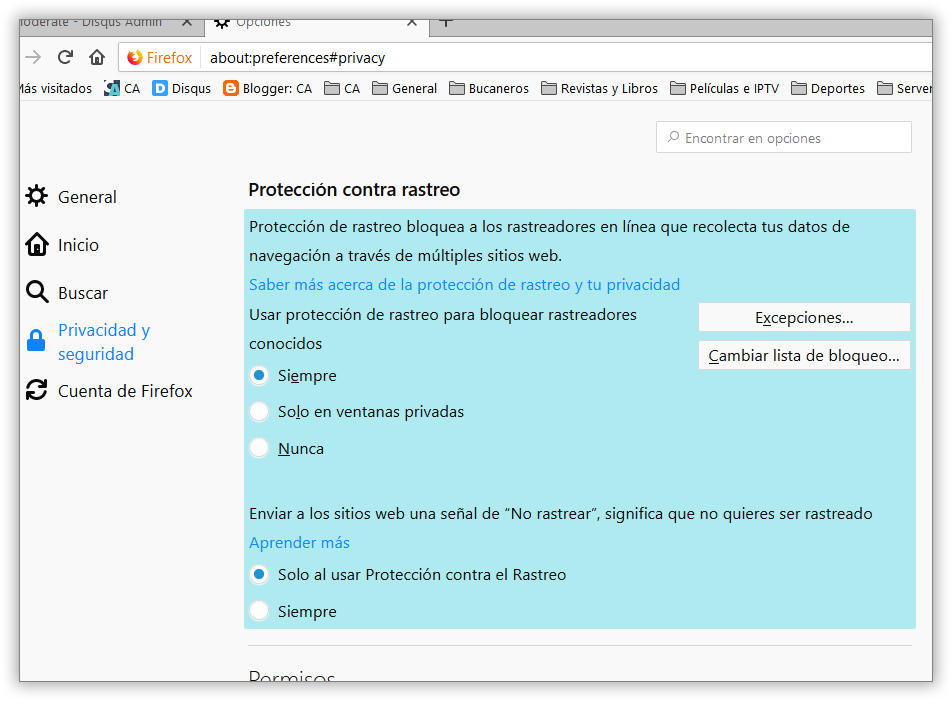952x701 pixels.
Task: Go to the browser home page
Action: (x=97, y=57)
